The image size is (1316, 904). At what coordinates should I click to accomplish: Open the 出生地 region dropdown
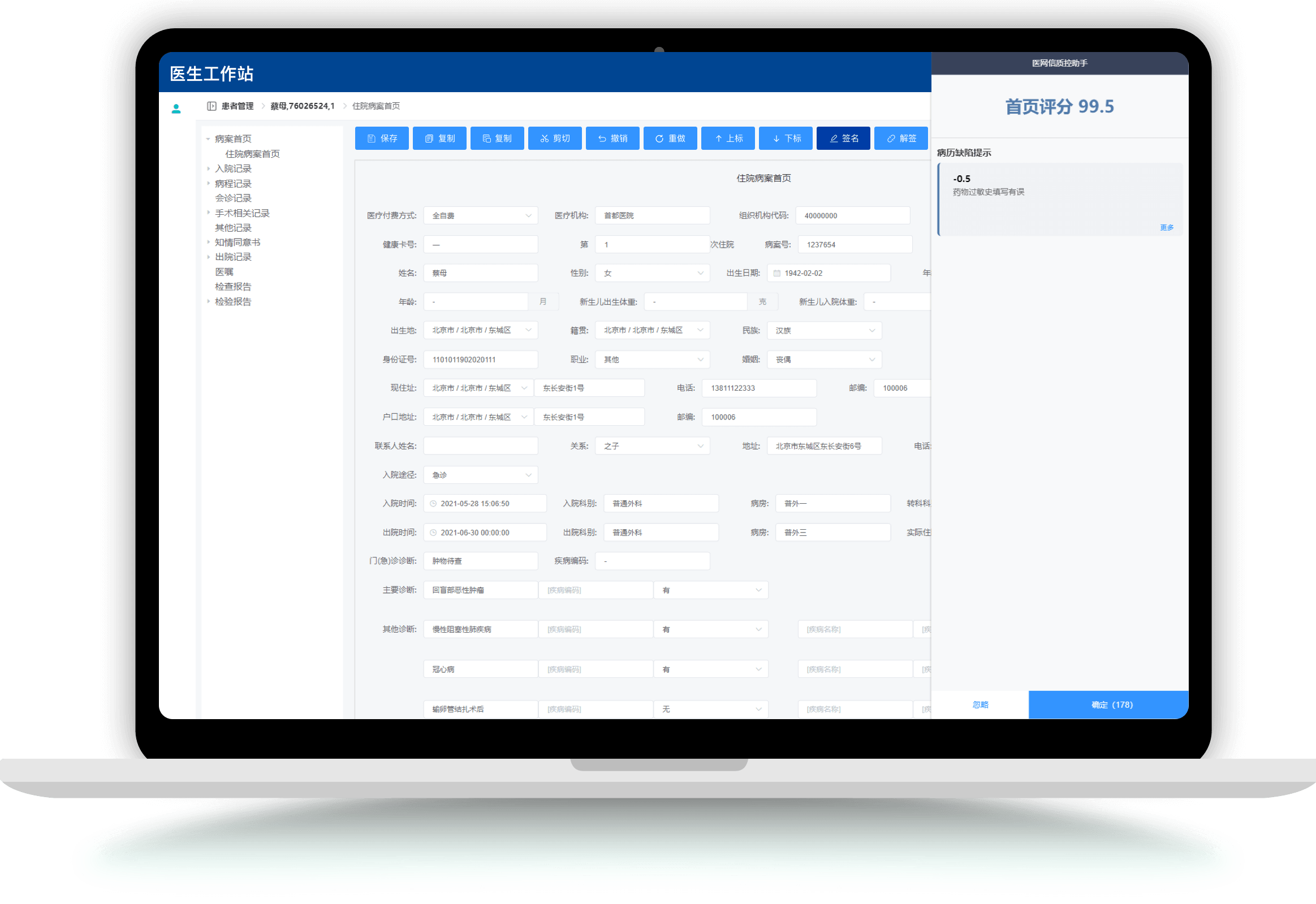[480, 330]
